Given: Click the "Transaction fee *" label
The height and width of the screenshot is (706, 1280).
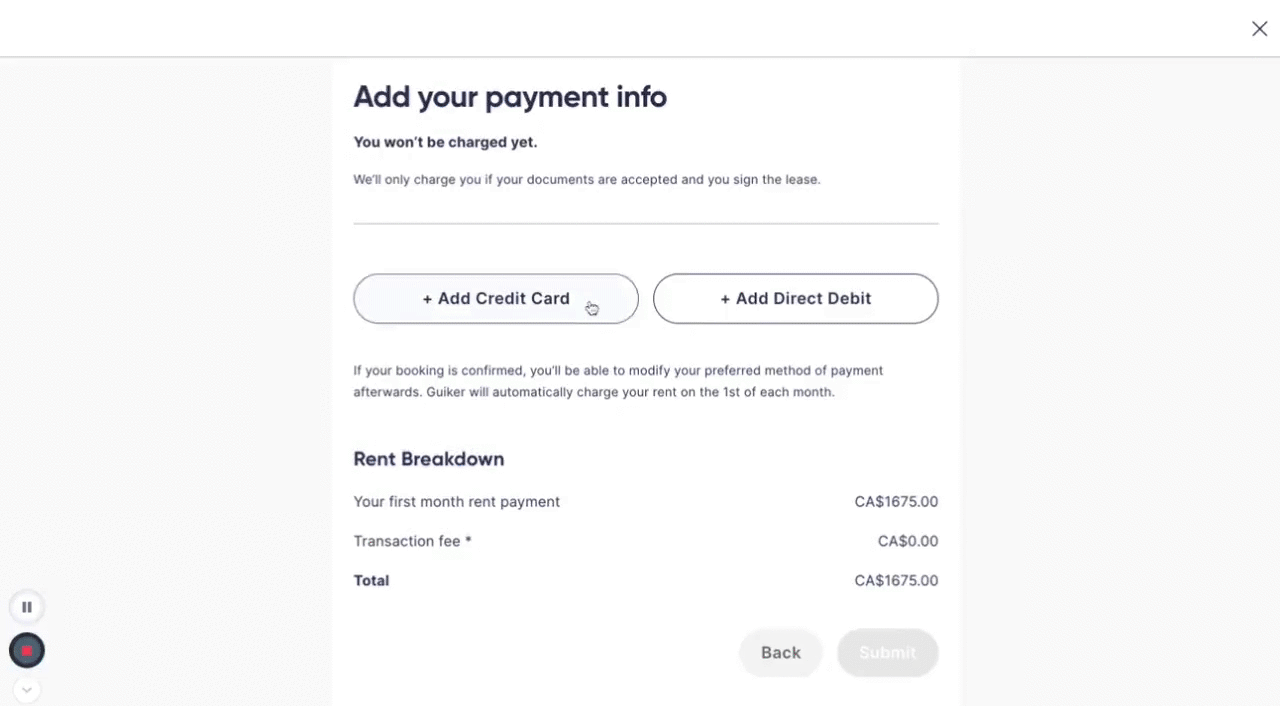Looking at the screenshot, I should [412, 541].
